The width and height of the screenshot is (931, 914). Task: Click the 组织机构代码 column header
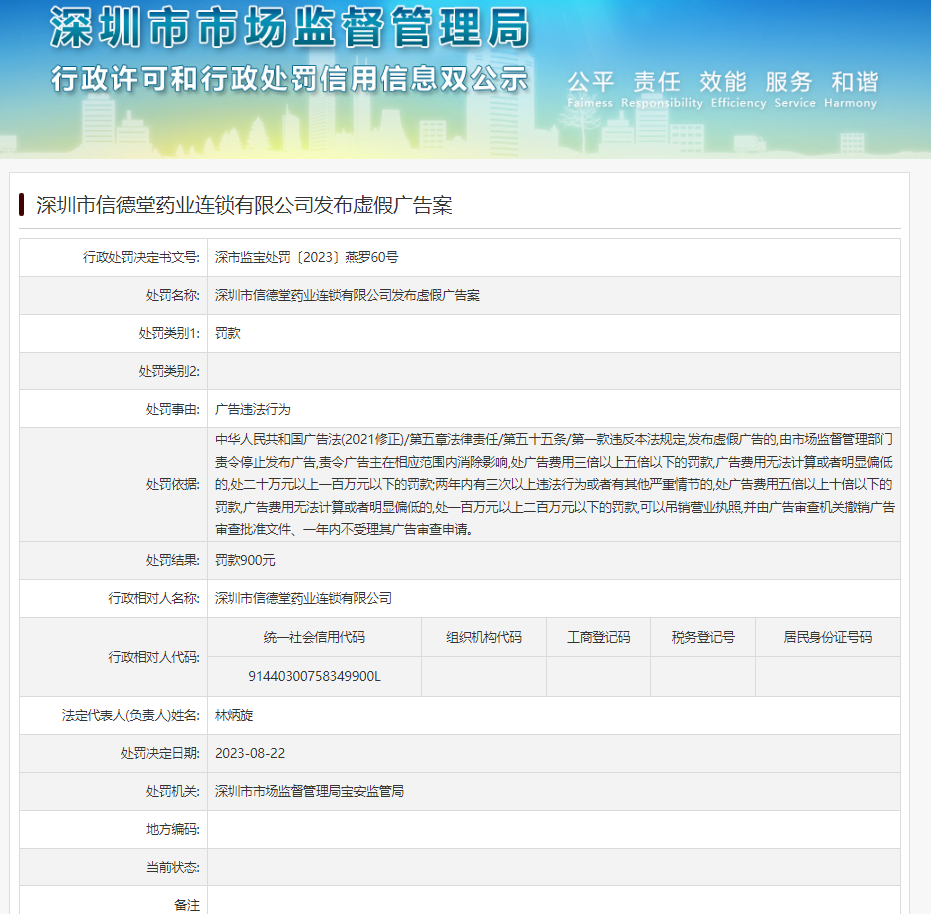[484, 637]
